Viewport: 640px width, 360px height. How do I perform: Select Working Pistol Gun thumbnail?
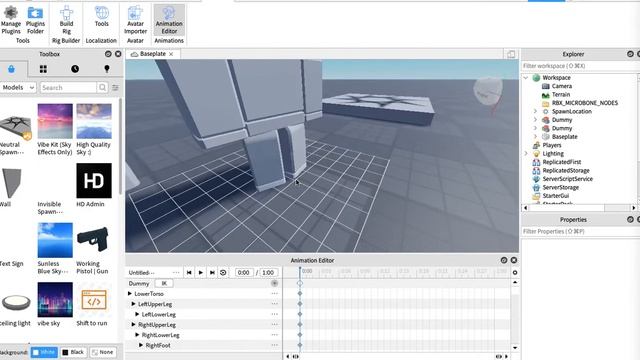point(94,240)
